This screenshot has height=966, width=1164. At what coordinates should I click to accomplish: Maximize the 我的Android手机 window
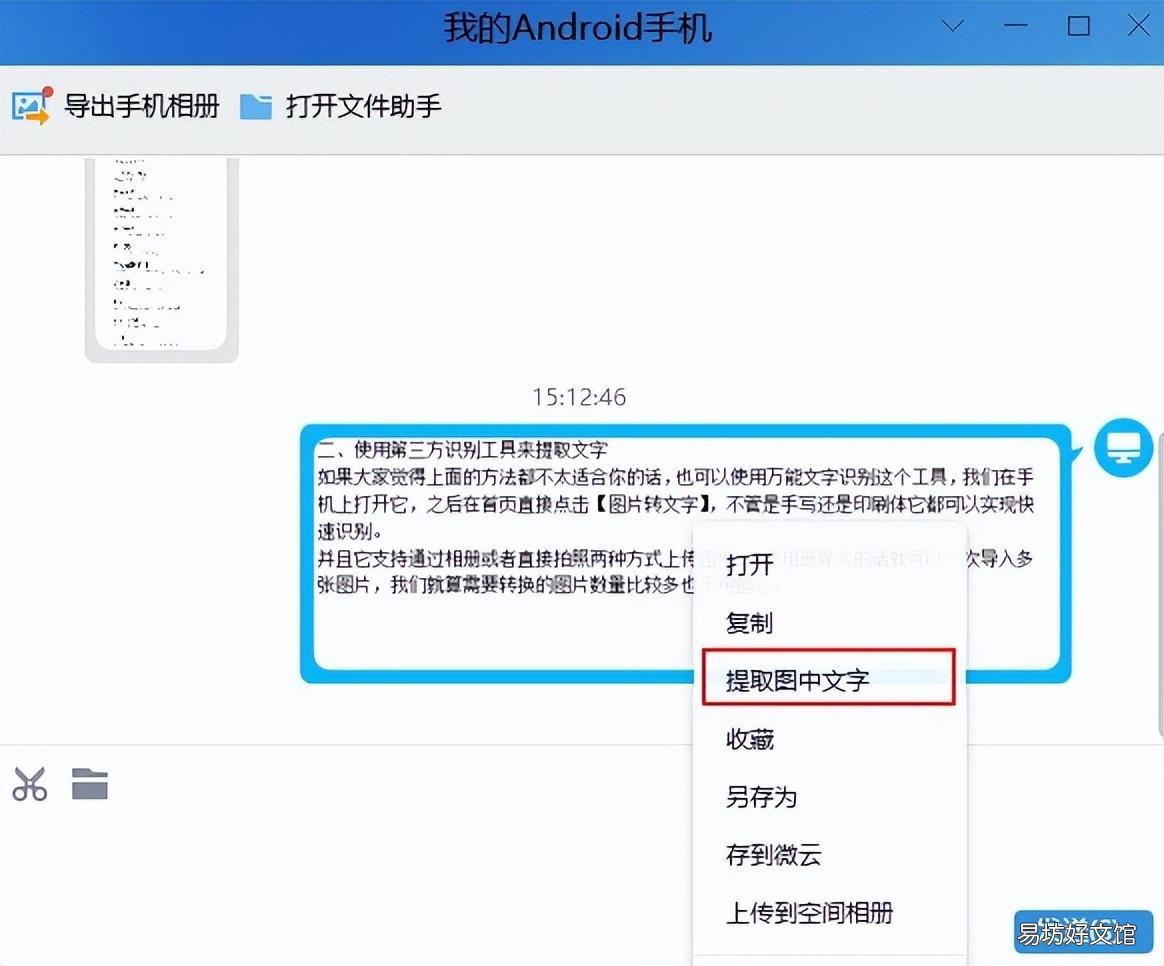tap(1079, 26)
